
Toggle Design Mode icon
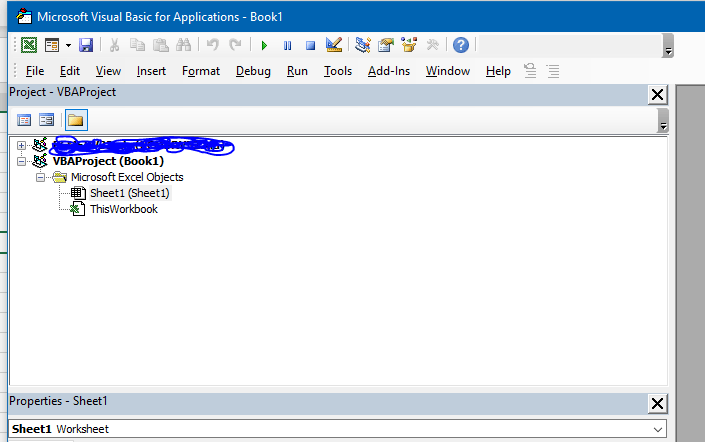334,45
